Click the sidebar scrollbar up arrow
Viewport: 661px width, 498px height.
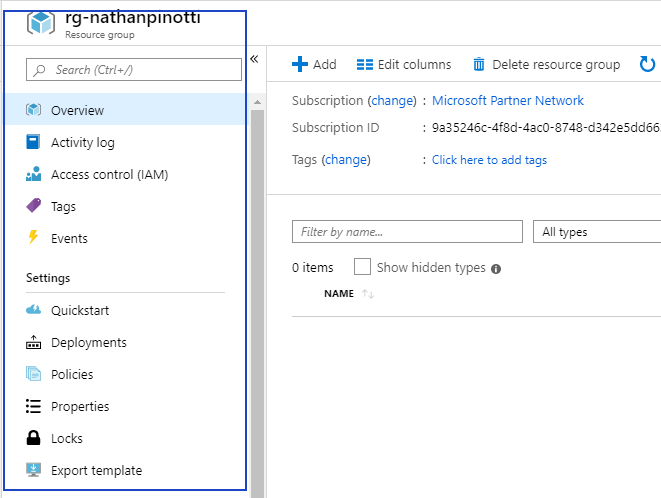pyautogui.click(x=257, y=102)
